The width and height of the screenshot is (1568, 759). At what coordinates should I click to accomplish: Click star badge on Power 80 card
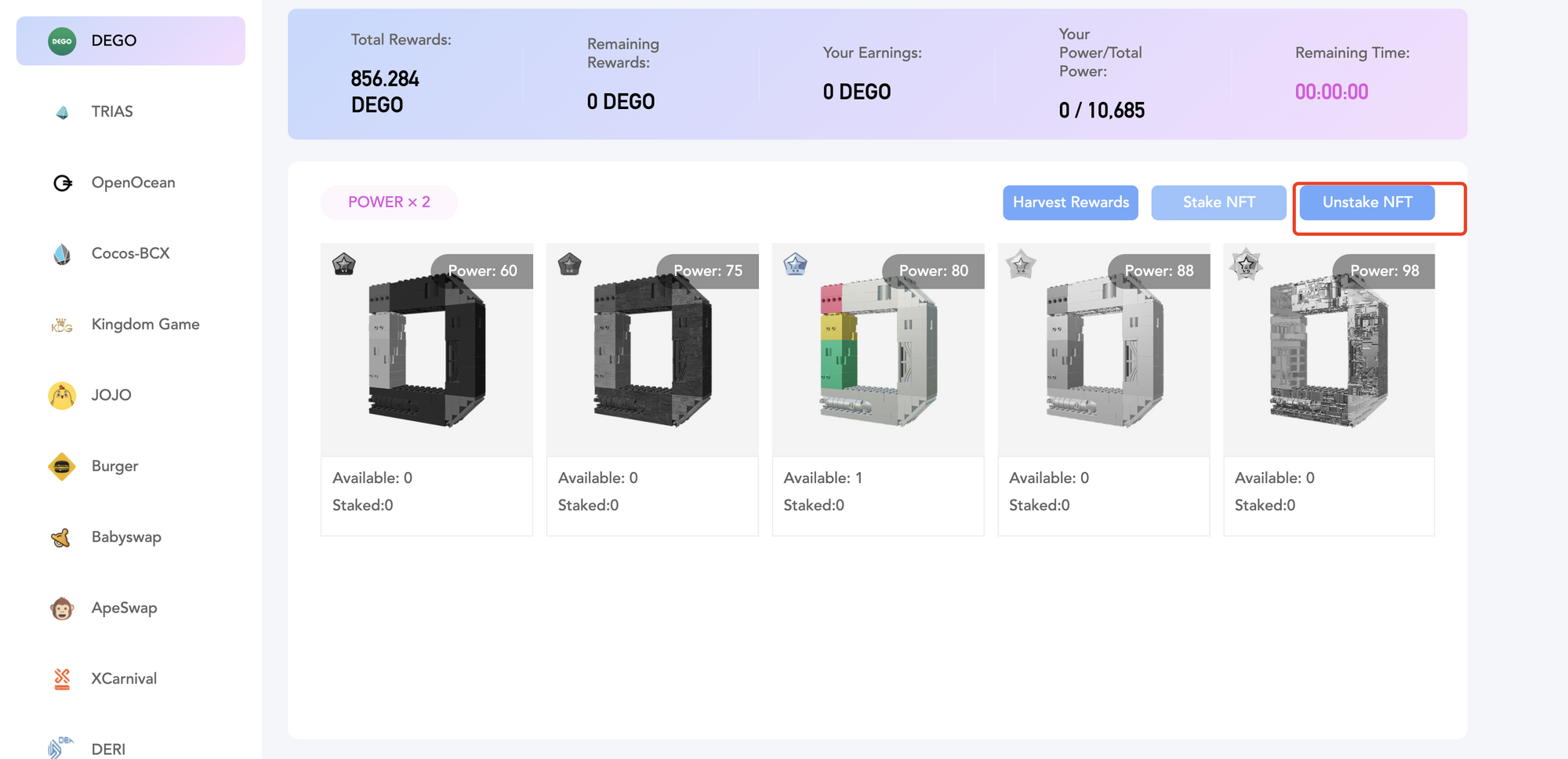795,265
